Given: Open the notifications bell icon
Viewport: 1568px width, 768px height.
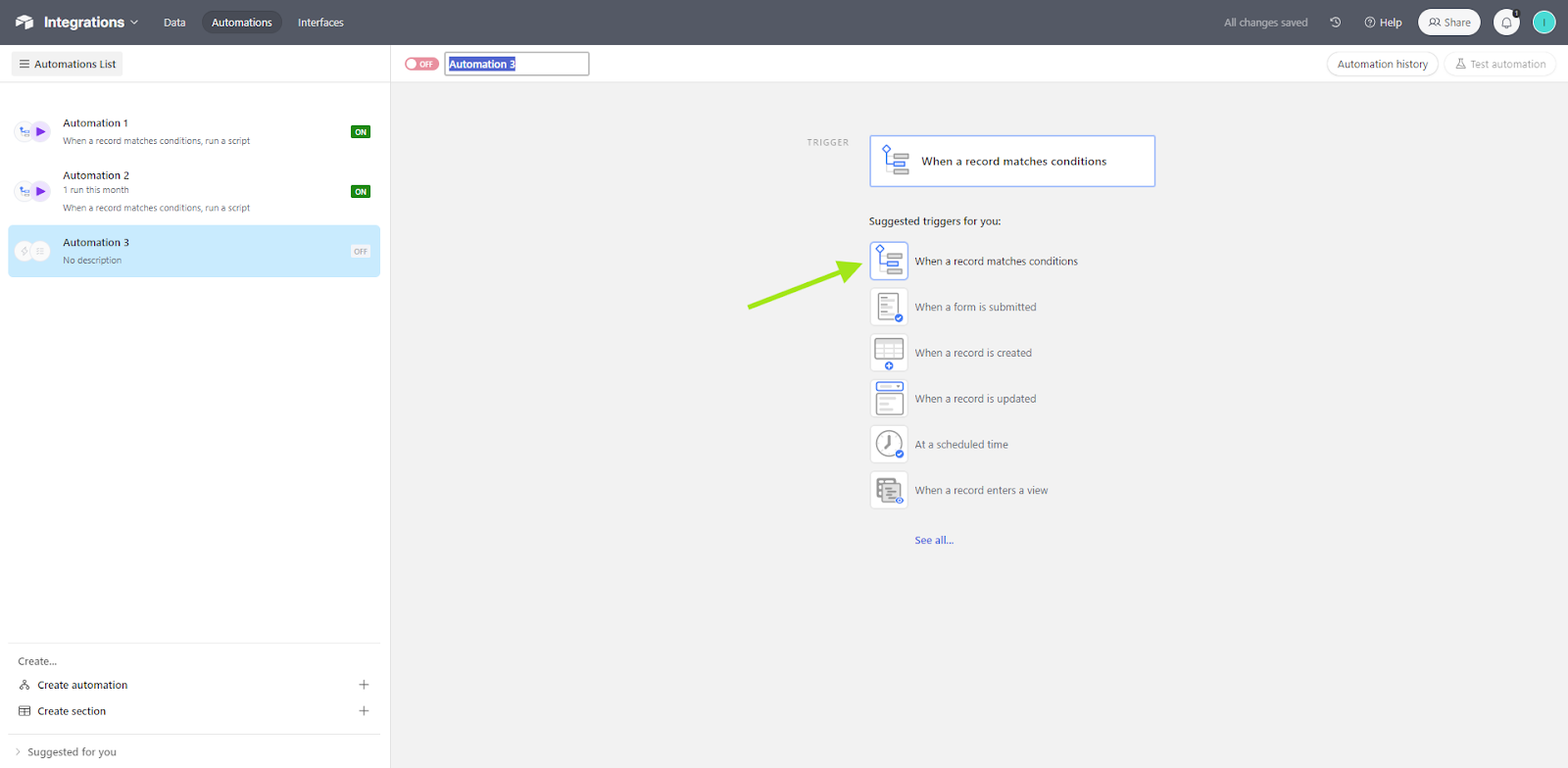Looking at the screenshot, I should pyautogui.click(x=1506, y=23).
